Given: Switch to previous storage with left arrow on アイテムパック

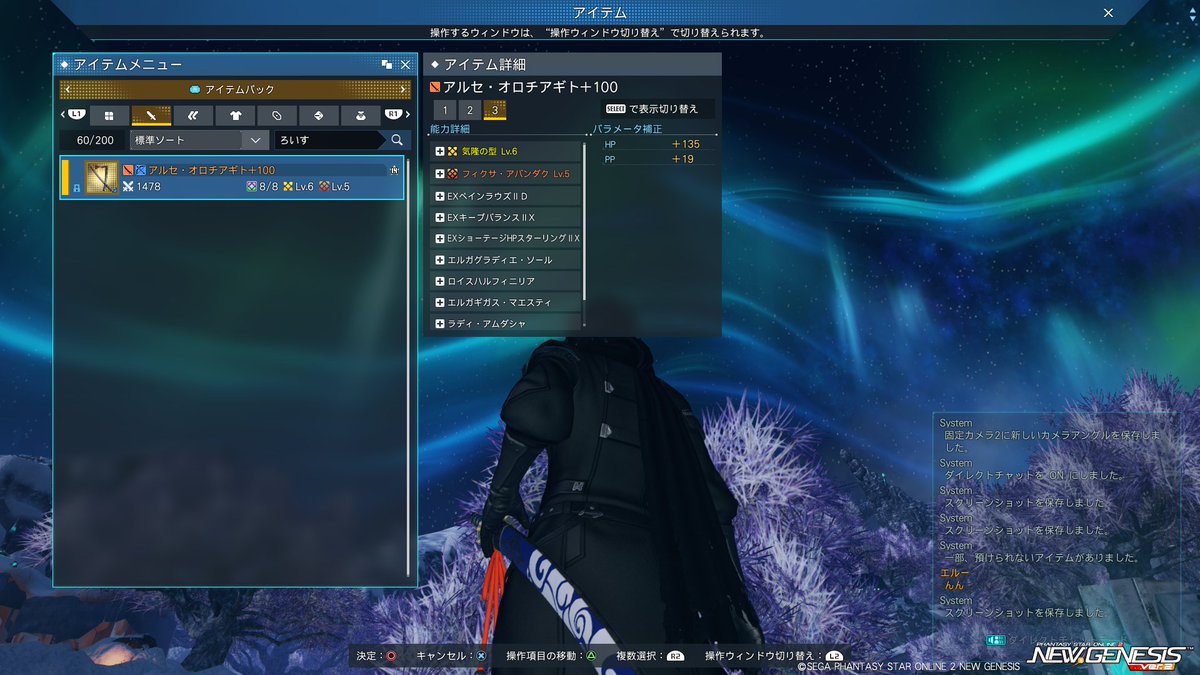Looking at the screenshot, I should pos(66,90).
